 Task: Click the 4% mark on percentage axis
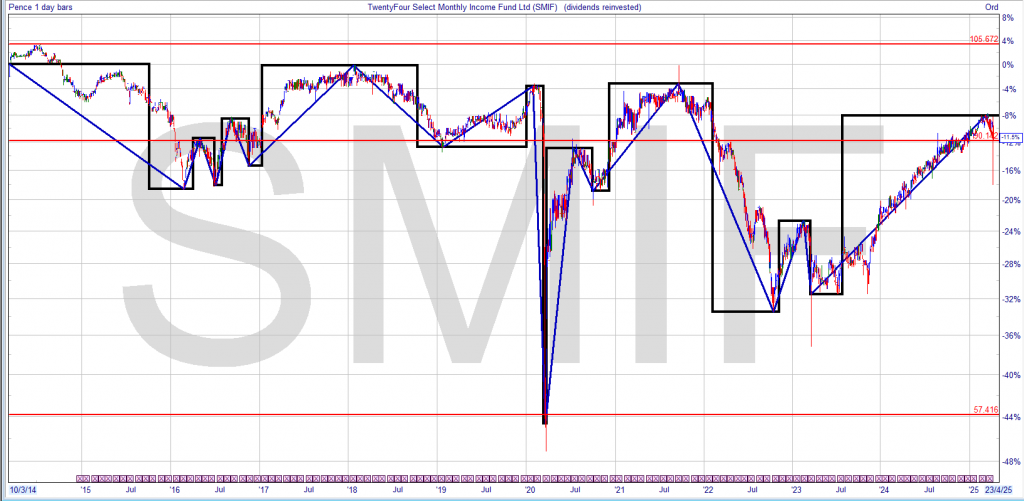pyautogui.click(x=1008, y=42)
